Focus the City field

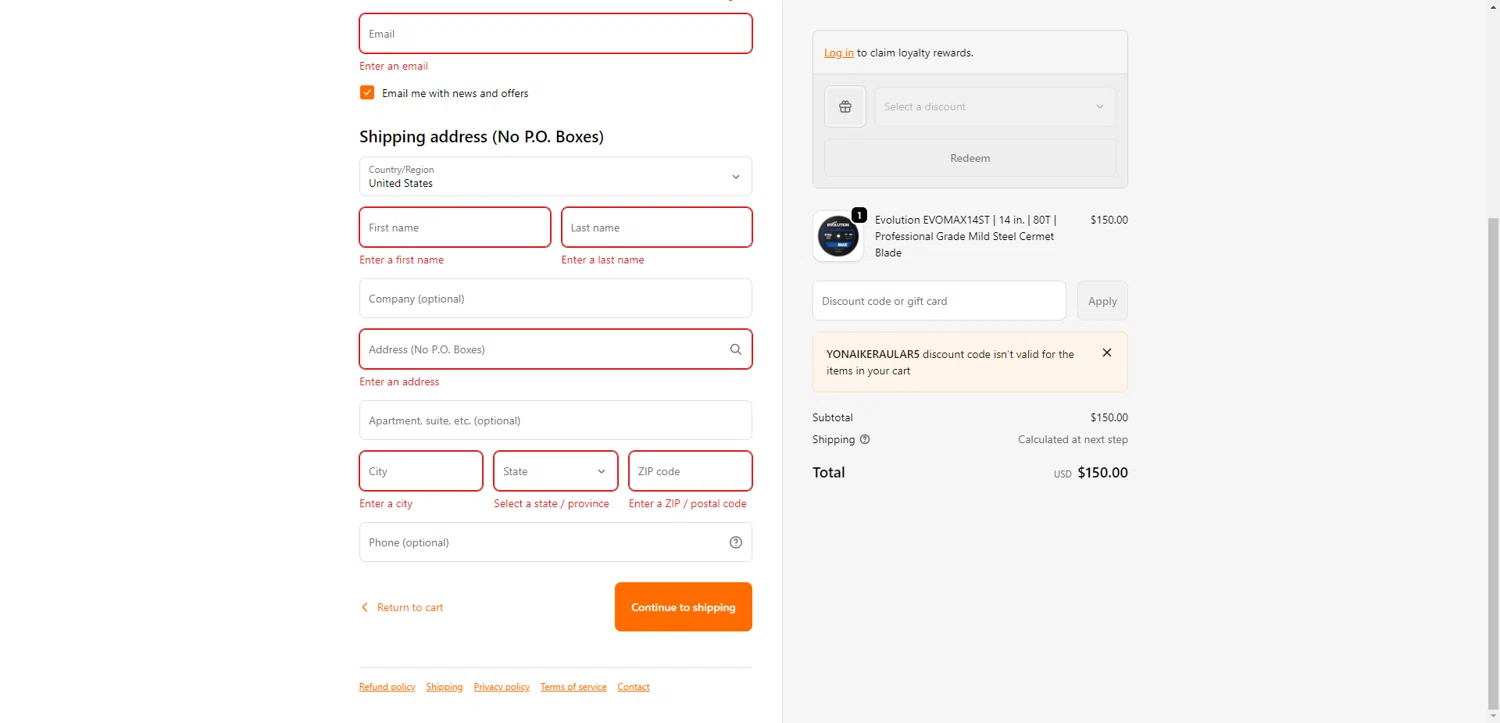(421, 471)
